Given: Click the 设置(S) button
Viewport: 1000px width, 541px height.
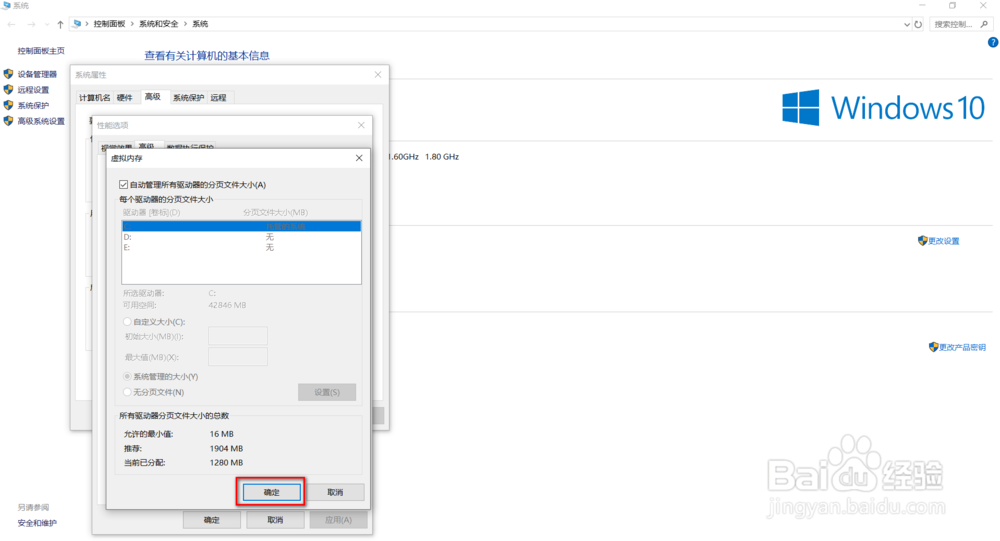Looking at the screenshot, I should [327, 392].
